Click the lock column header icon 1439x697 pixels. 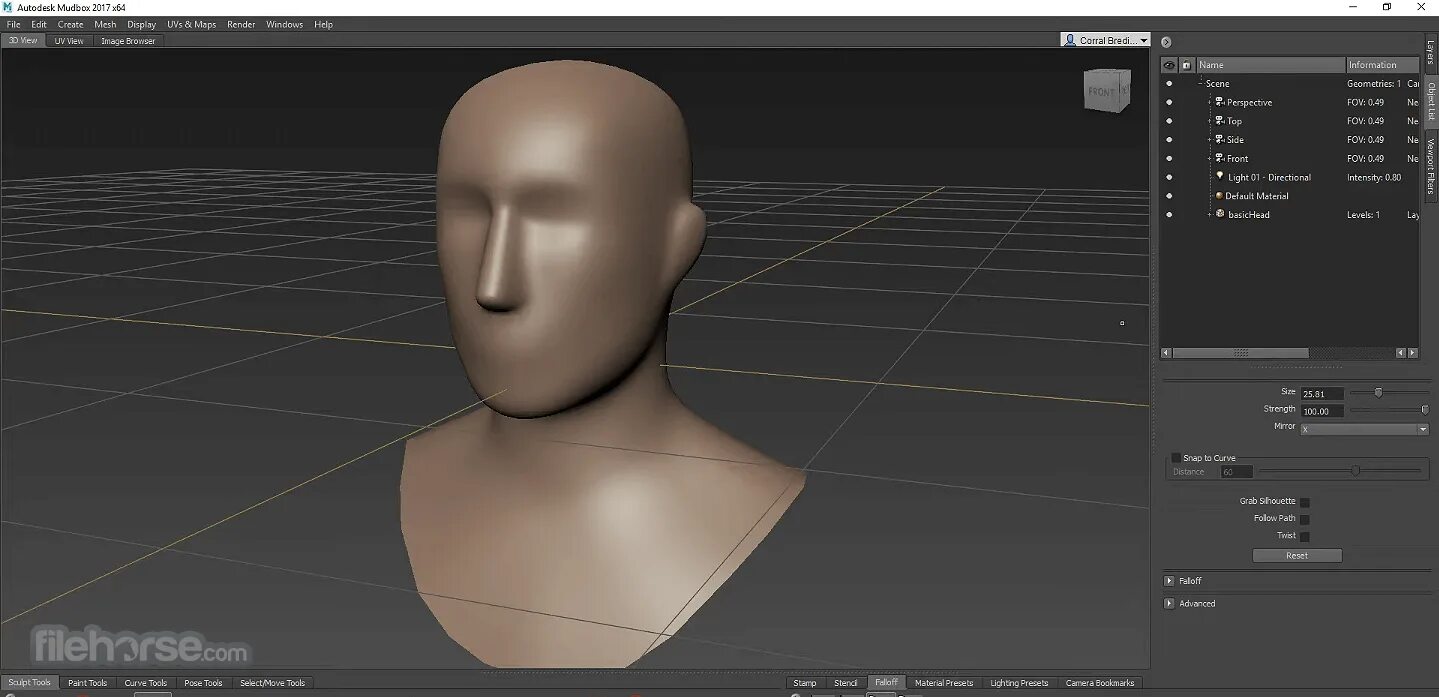tap(1186, 65)
